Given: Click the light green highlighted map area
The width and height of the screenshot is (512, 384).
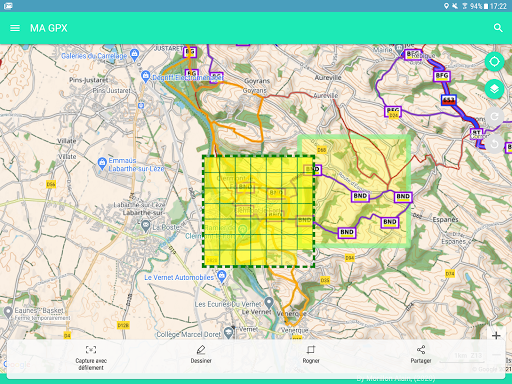Looking at the screenshot, I should pyautogui.click(x=363, y=191).
